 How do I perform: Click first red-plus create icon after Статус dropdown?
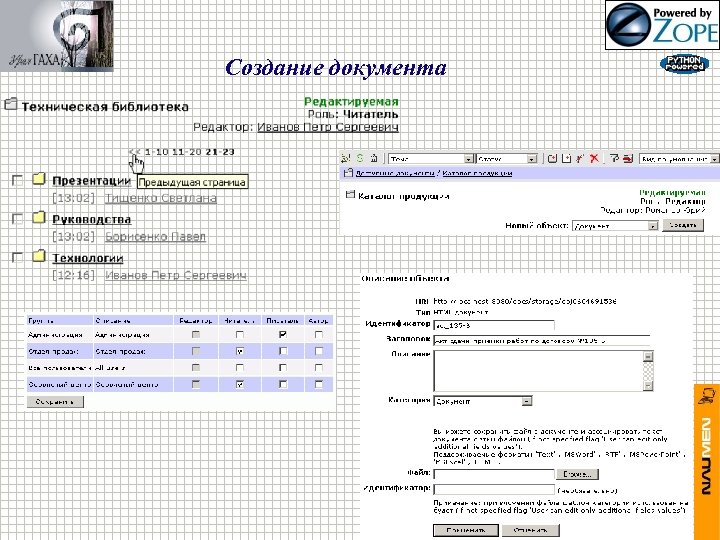click(552, 158)
